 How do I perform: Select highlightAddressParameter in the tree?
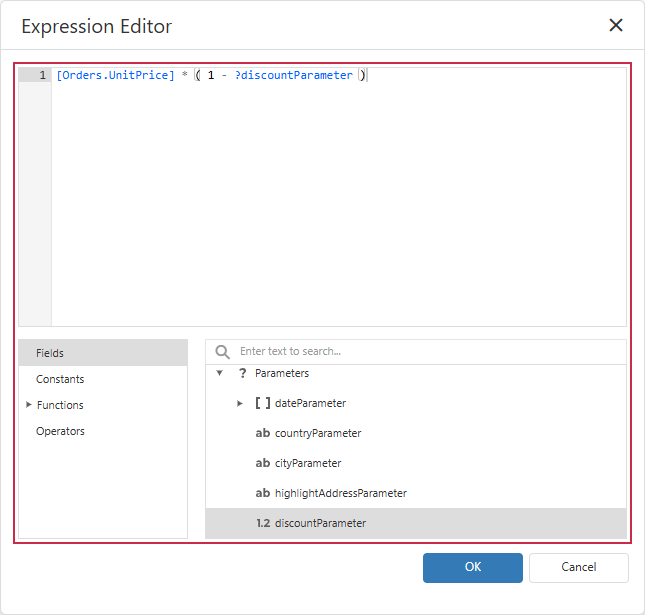pyautogui.click(x=416, y=493)
